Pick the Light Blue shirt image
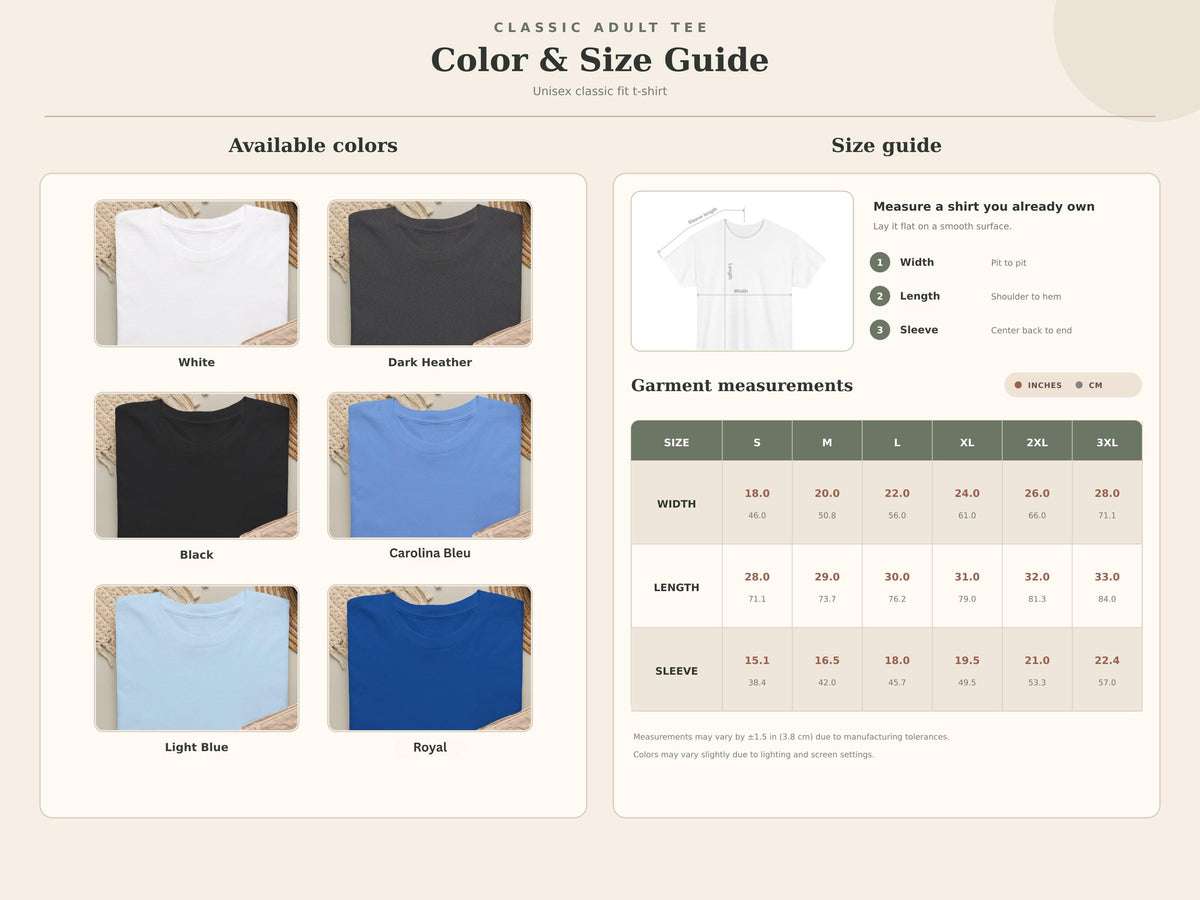Viewport: 1200px width, 900px height. pyautogui.click(x=197, y=658)
